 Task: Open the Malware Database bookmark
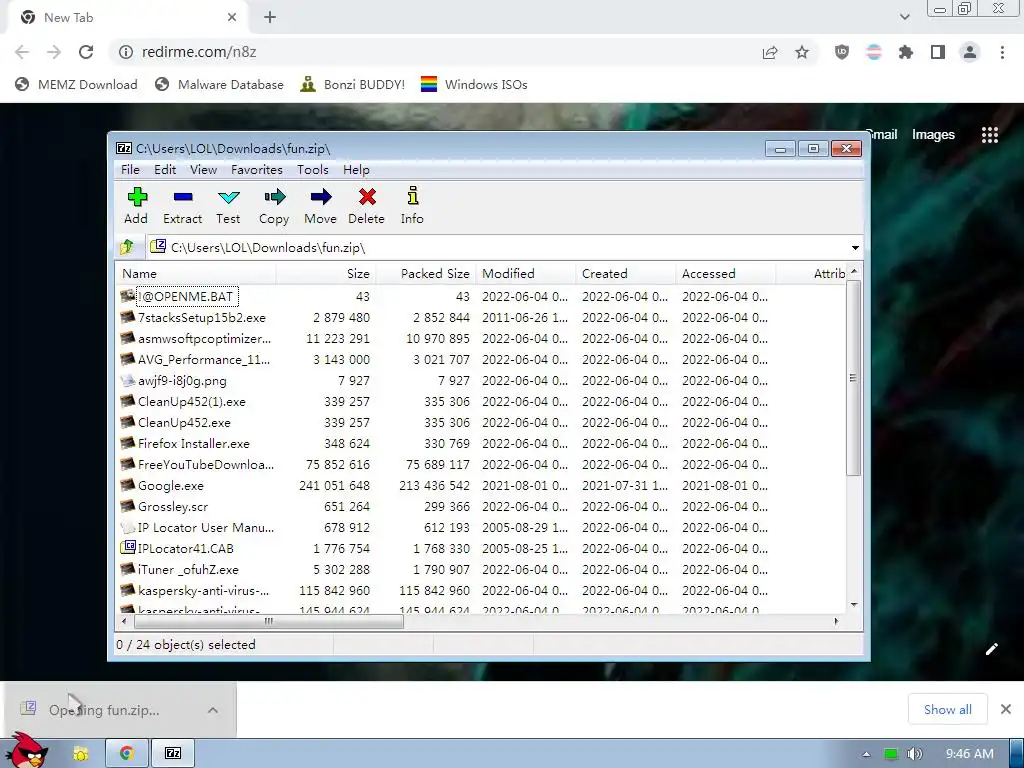219,84
